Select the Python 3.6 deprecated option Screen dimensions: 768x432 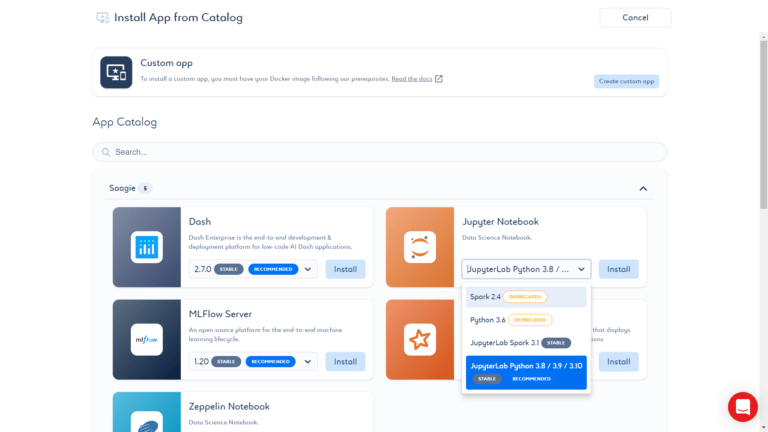[526, 320]
